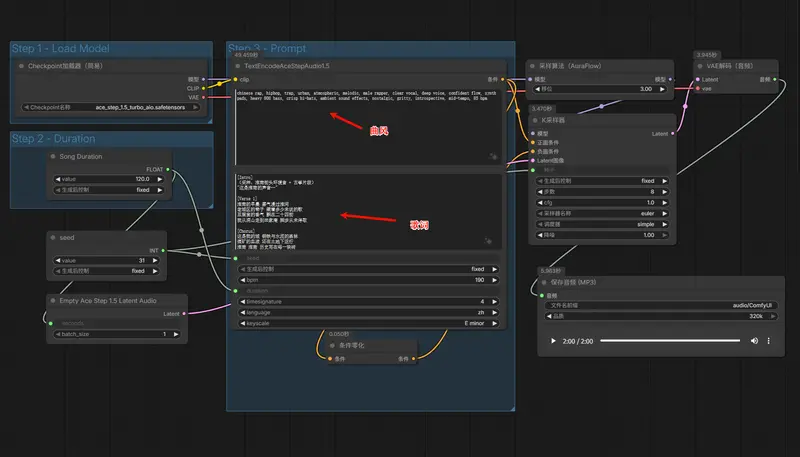Image resolution: width=800 pixels, height=457 pixels.
Task: Open the 采样器名称 euler dropdown
Action: pos(602,213)
